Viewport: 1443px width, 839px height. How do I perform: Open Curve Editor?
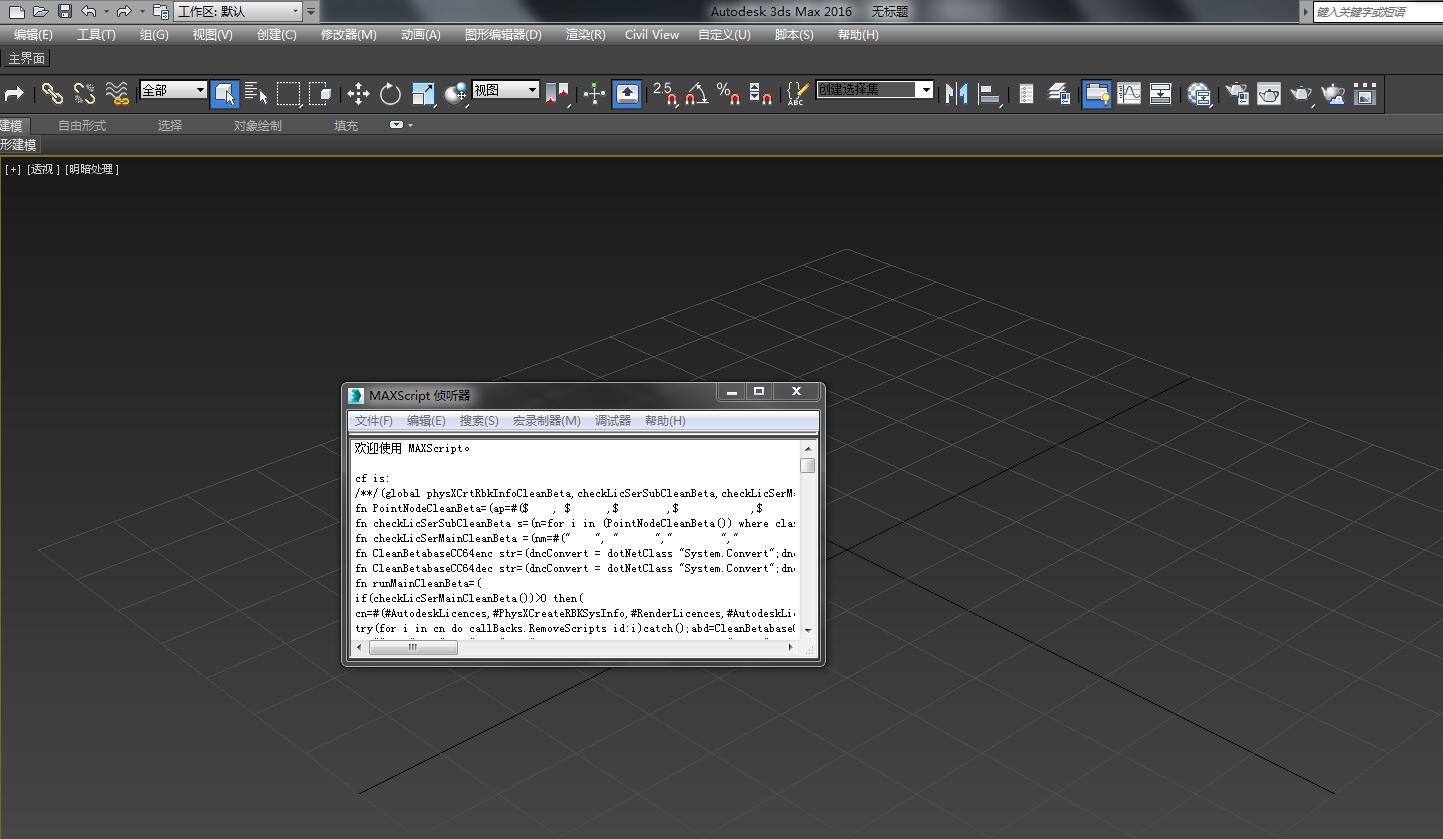coord(1129,94)
